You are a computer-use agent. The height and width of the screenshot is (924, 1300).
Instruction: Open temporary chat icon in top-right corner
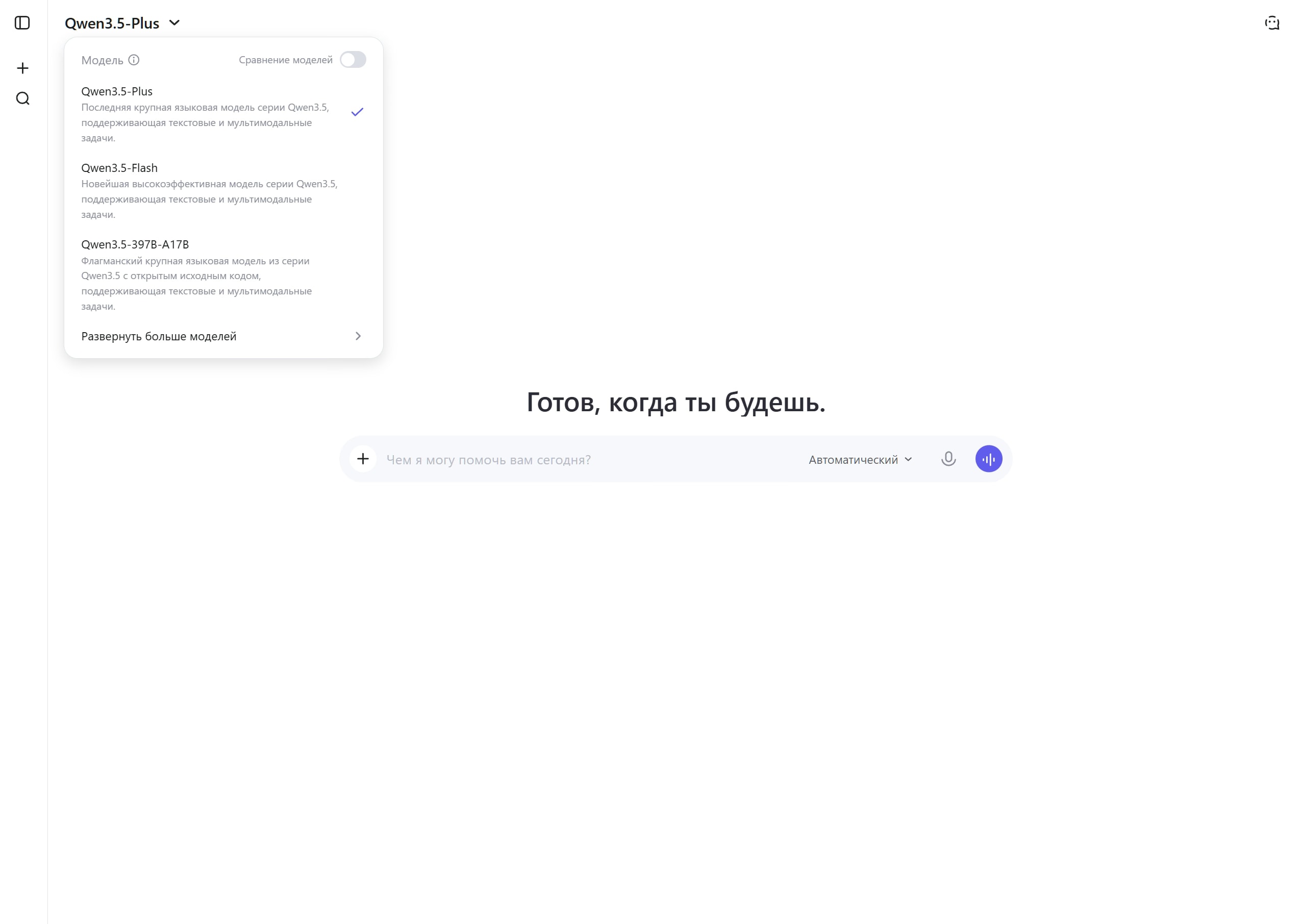(1271, 23)
